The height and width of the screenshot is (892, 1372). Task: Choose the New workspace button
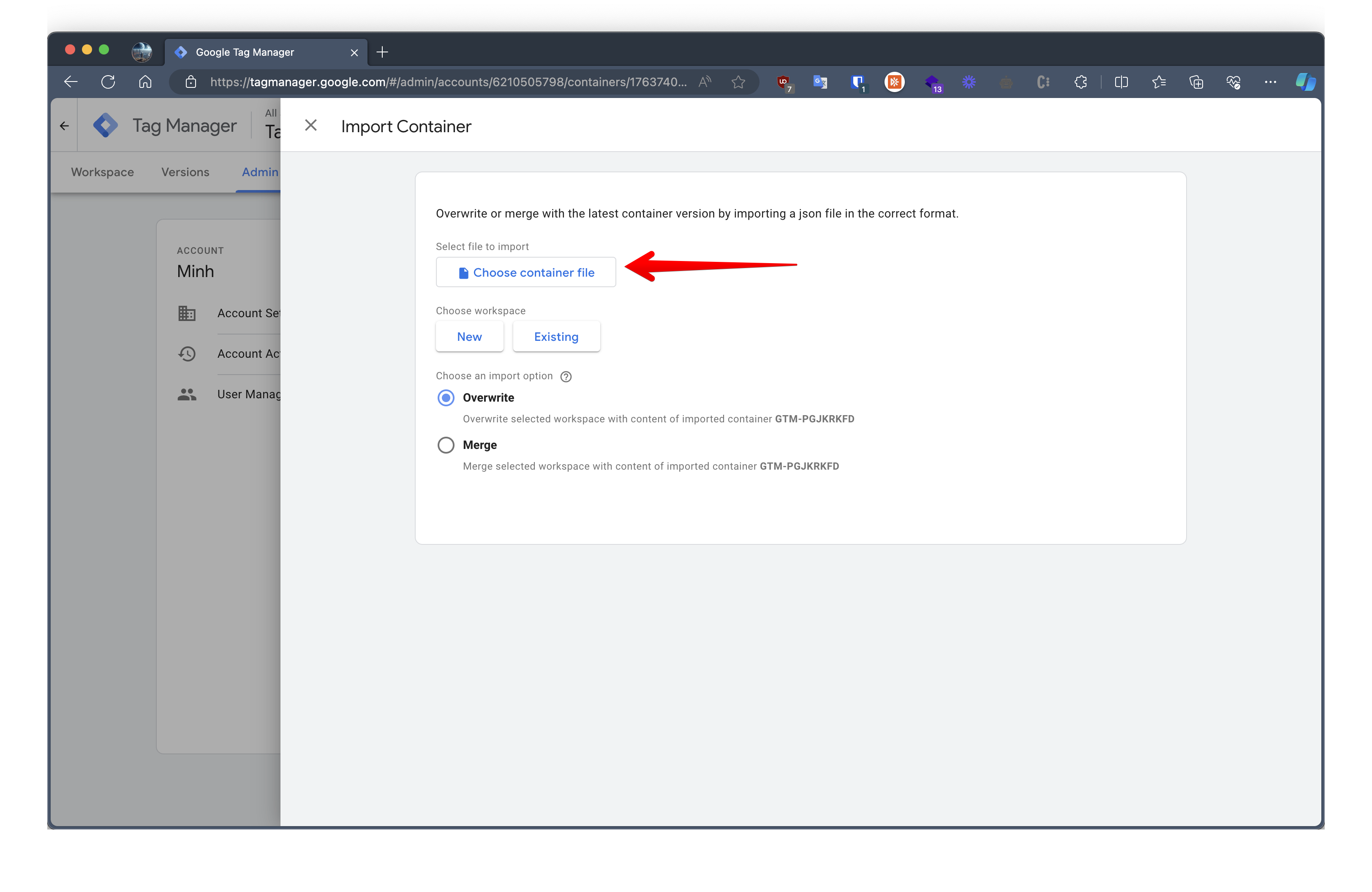coord(469,337)
